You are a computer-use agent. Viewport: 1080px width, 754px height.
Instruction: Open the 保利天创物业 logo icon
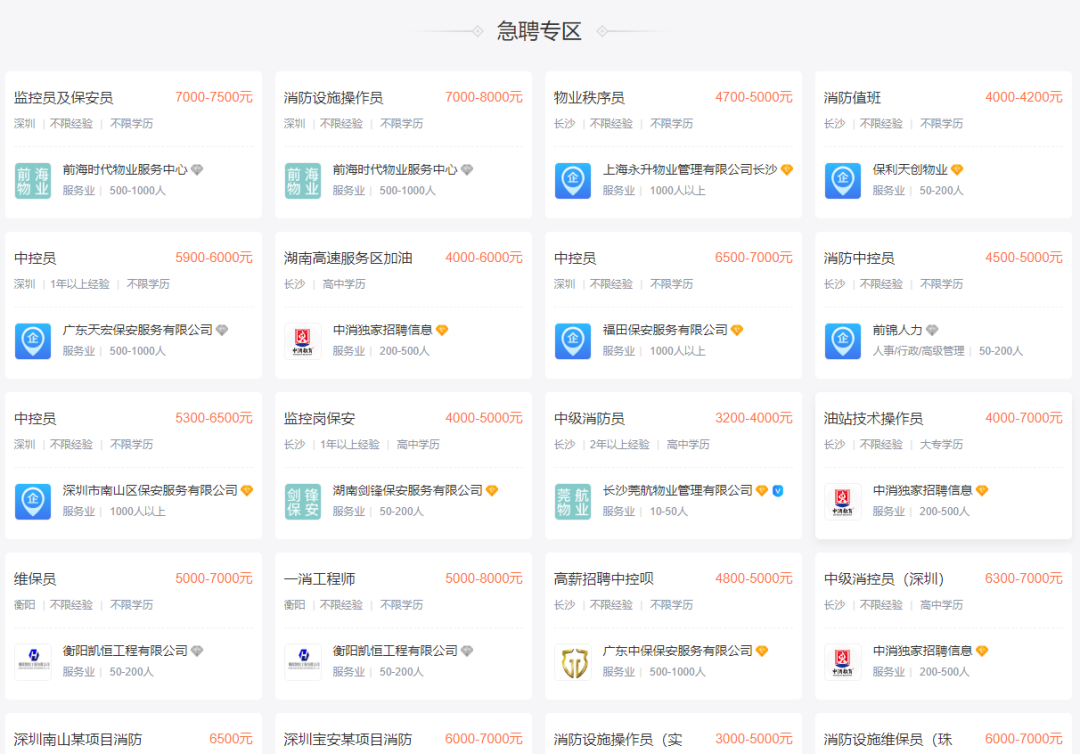click(x=843, y=180)
